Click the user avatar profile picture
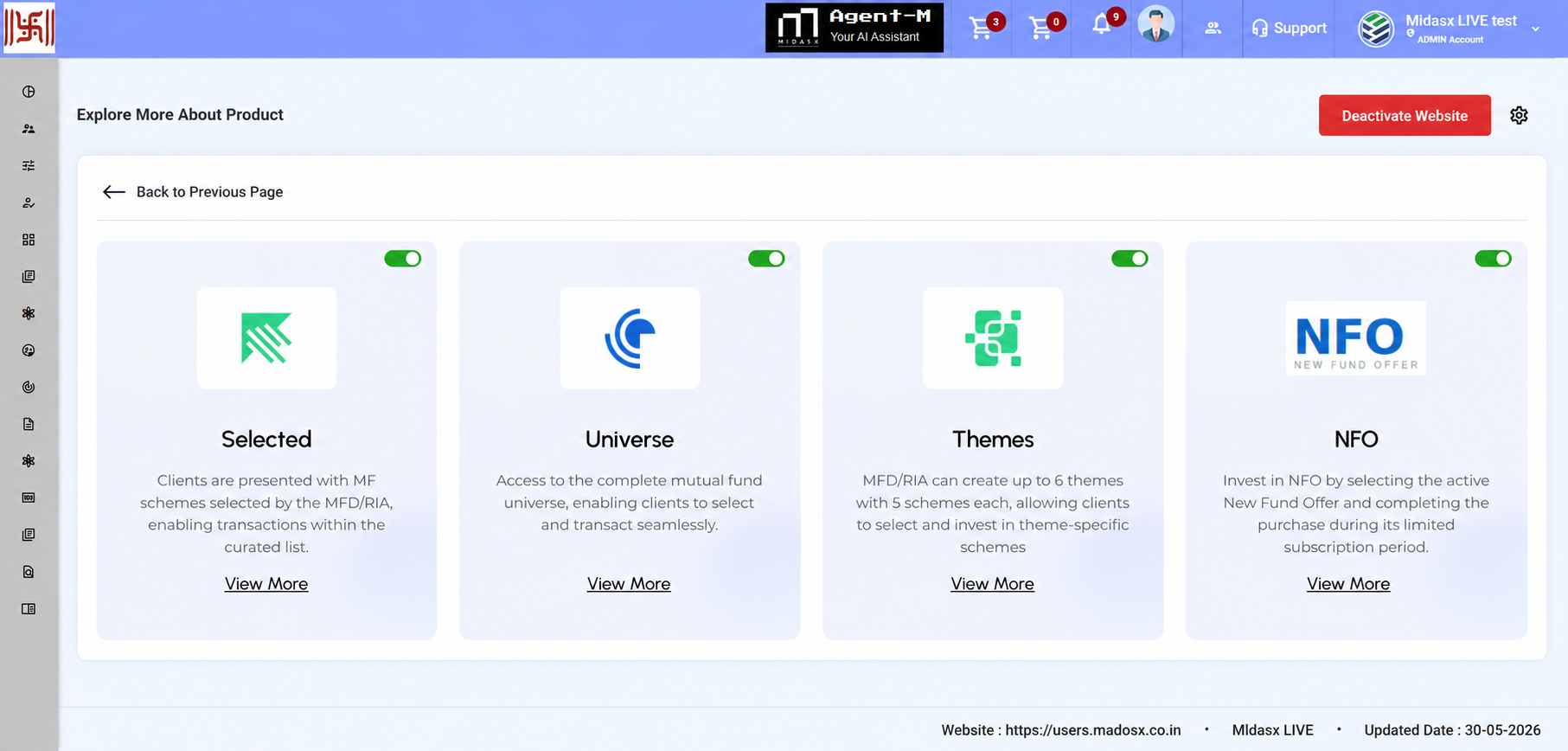The height and width of the screenshot is (751, 1568). tap(1156, 24)
